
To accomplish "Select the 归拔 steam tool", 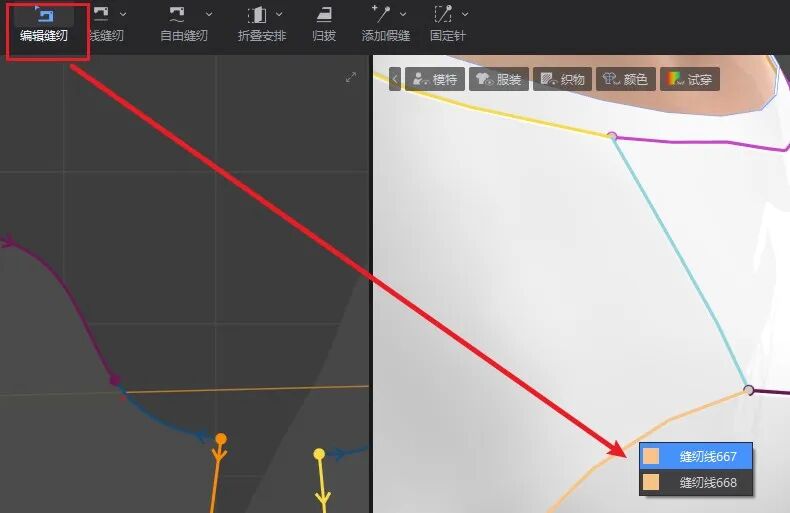I will coord(324,25).
